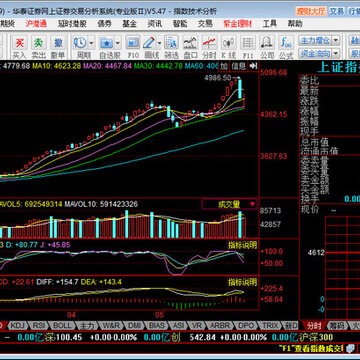Select the TRIX indicator tab
The height and width of the screenshot is (360, 360).
click(x=269, y=325)
